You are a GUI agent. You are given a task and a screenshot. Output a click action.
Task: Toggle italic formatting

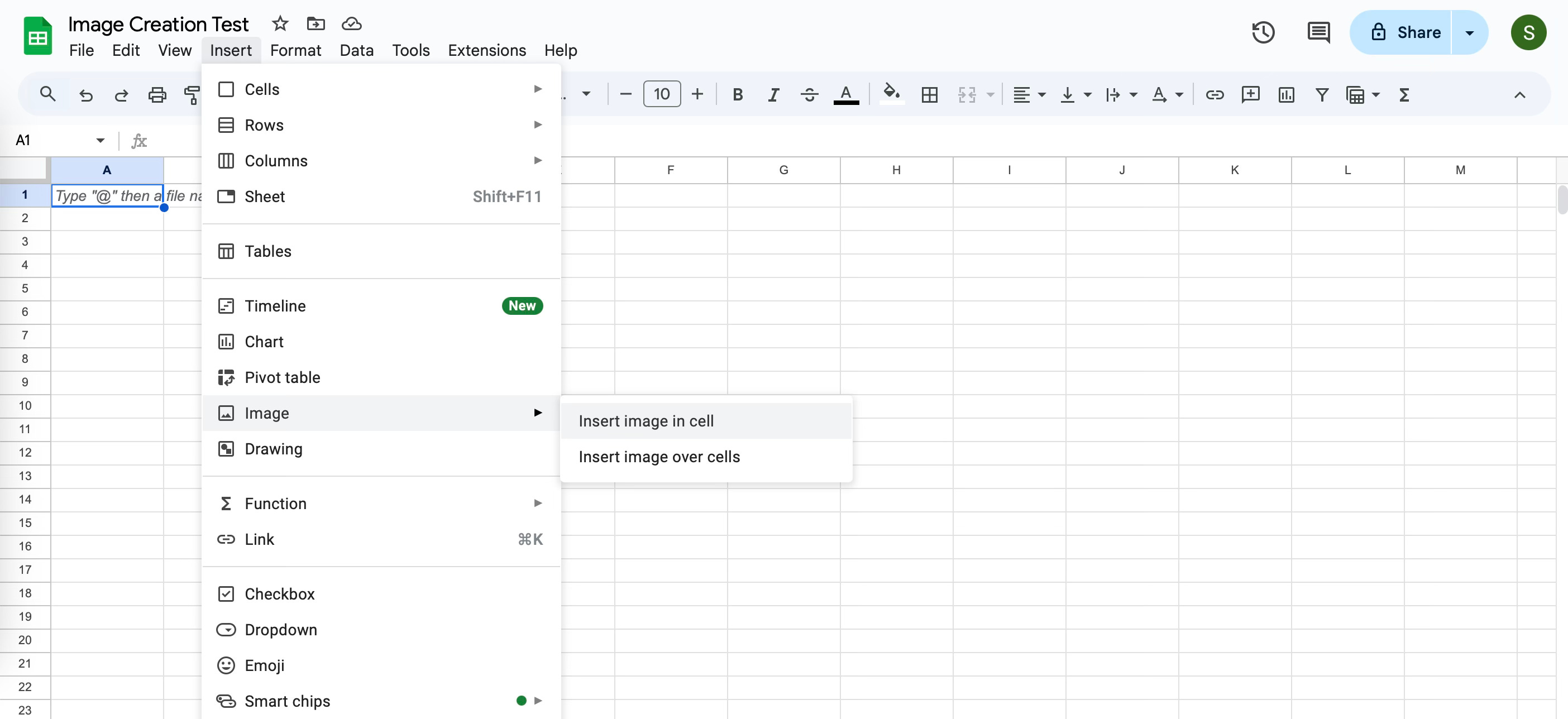[x=773, y=95]
